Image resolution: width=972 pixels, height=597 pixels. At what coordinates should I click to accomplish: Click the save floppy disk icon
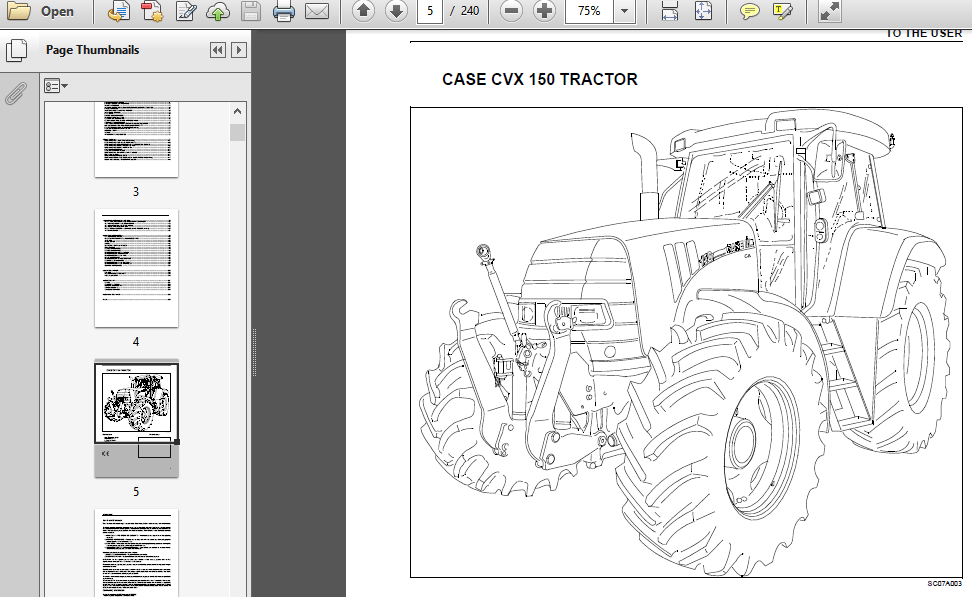point(250,11)
